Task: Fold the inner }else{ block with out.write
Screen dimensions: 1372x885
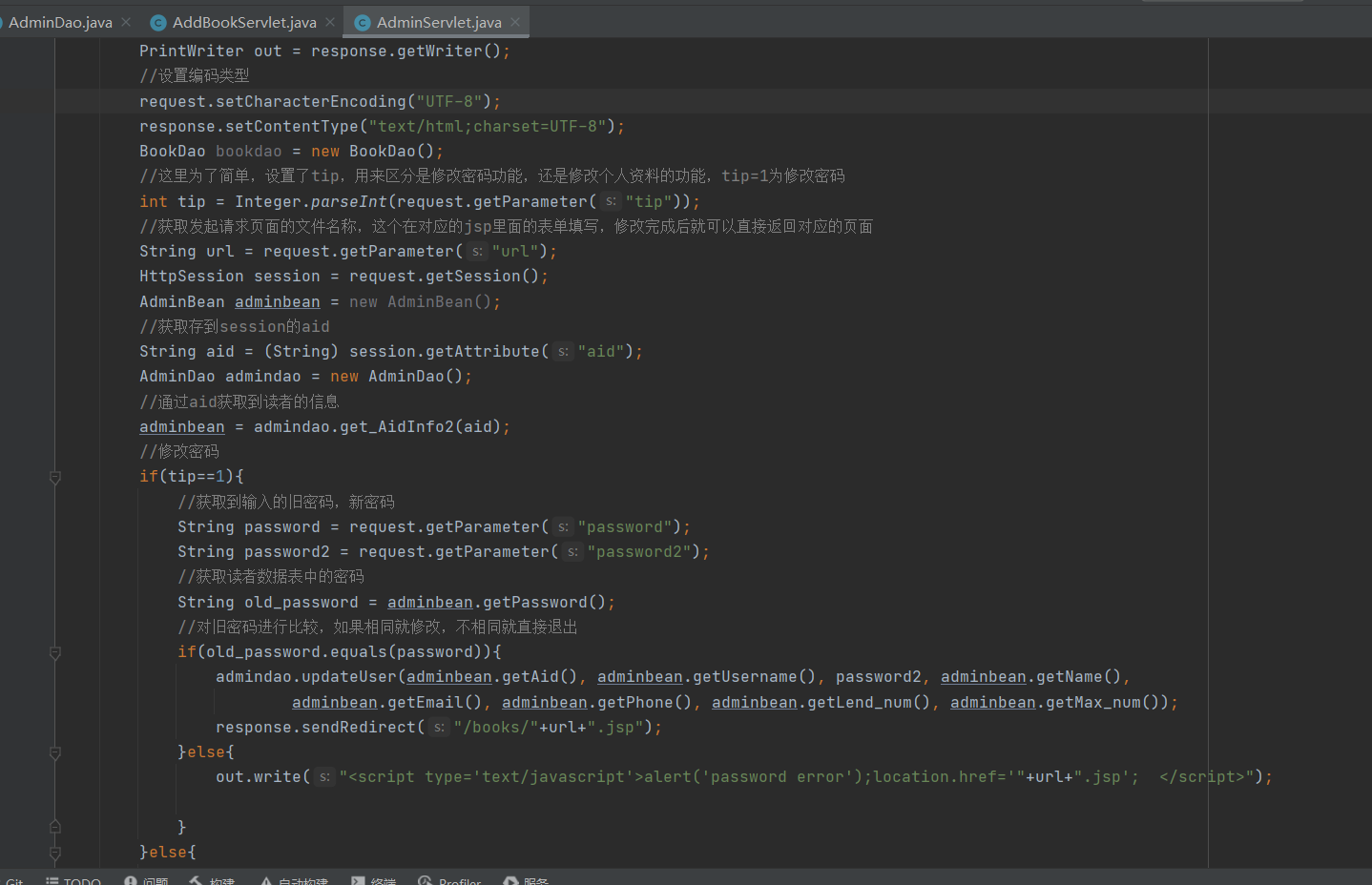Action: 55,752
